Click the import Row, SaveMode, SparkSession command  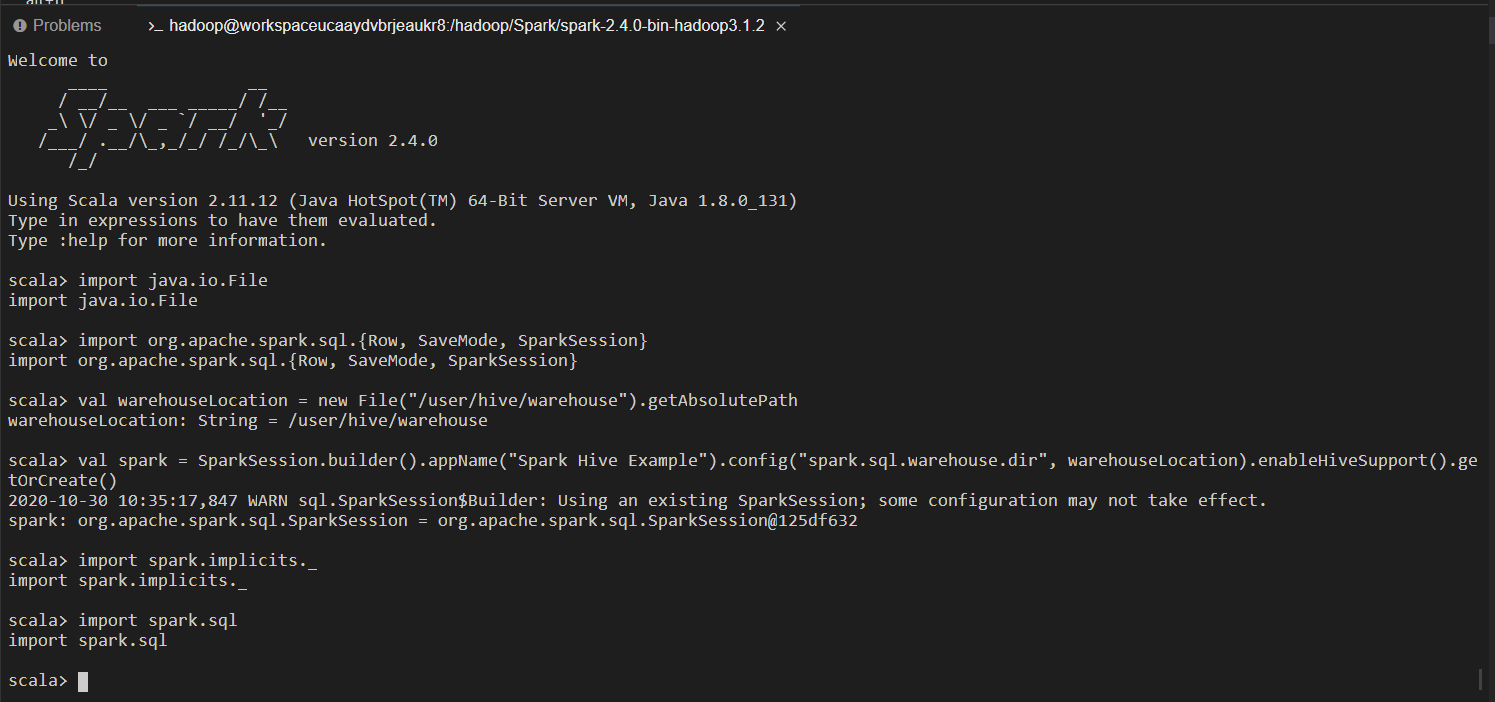[x=328, y=341]
